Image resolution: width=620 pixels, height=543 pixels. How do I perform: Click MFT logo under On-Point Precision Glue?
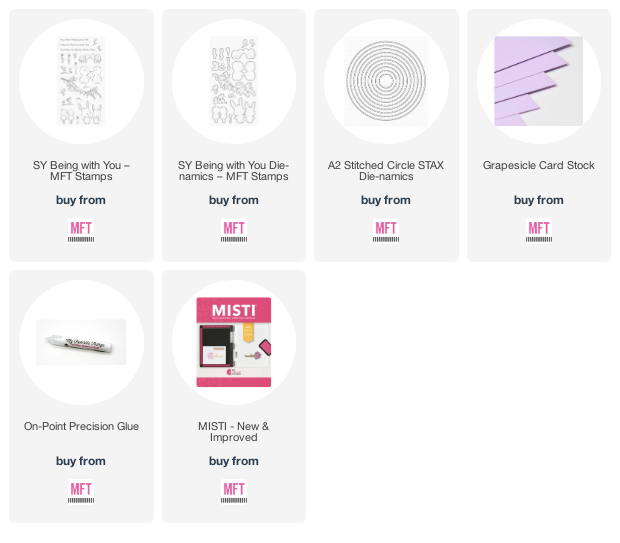tap(81, 492)
